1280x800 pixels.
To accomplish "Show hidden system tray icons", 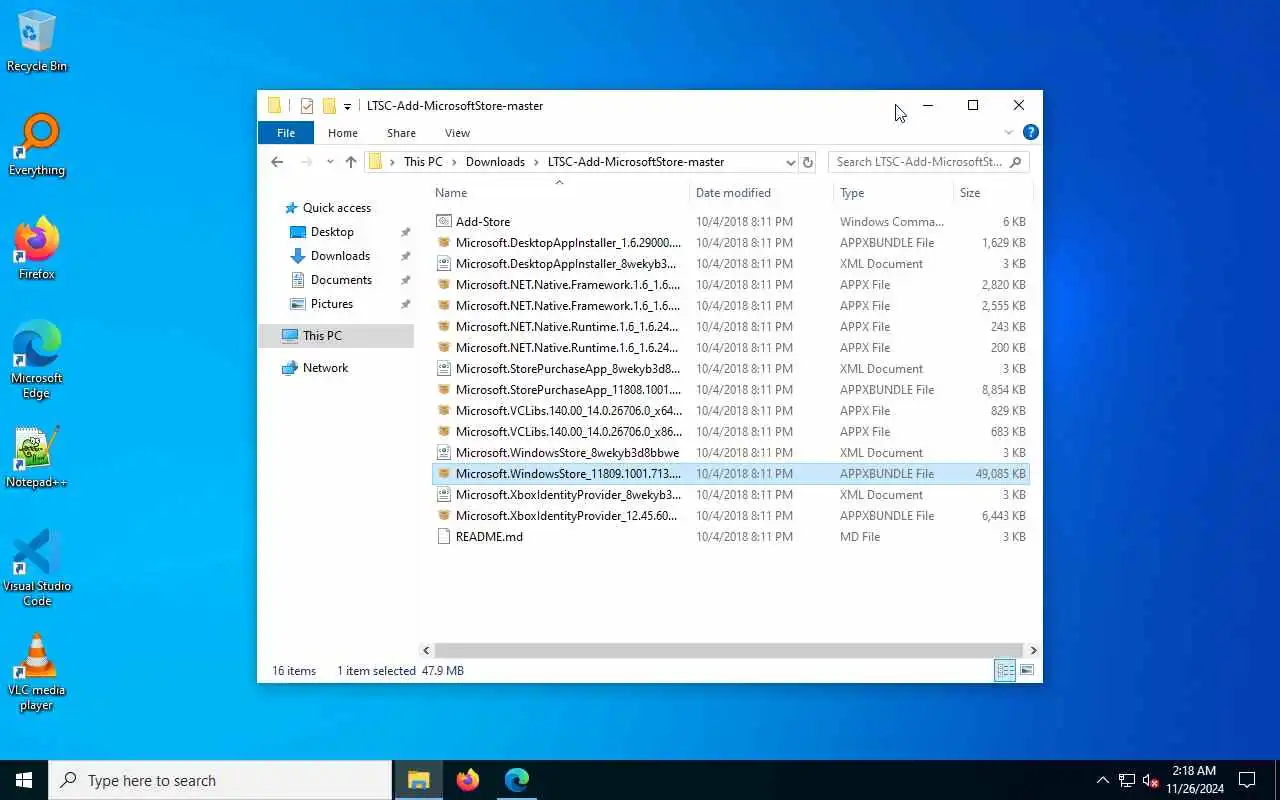I will [1103, 780].
